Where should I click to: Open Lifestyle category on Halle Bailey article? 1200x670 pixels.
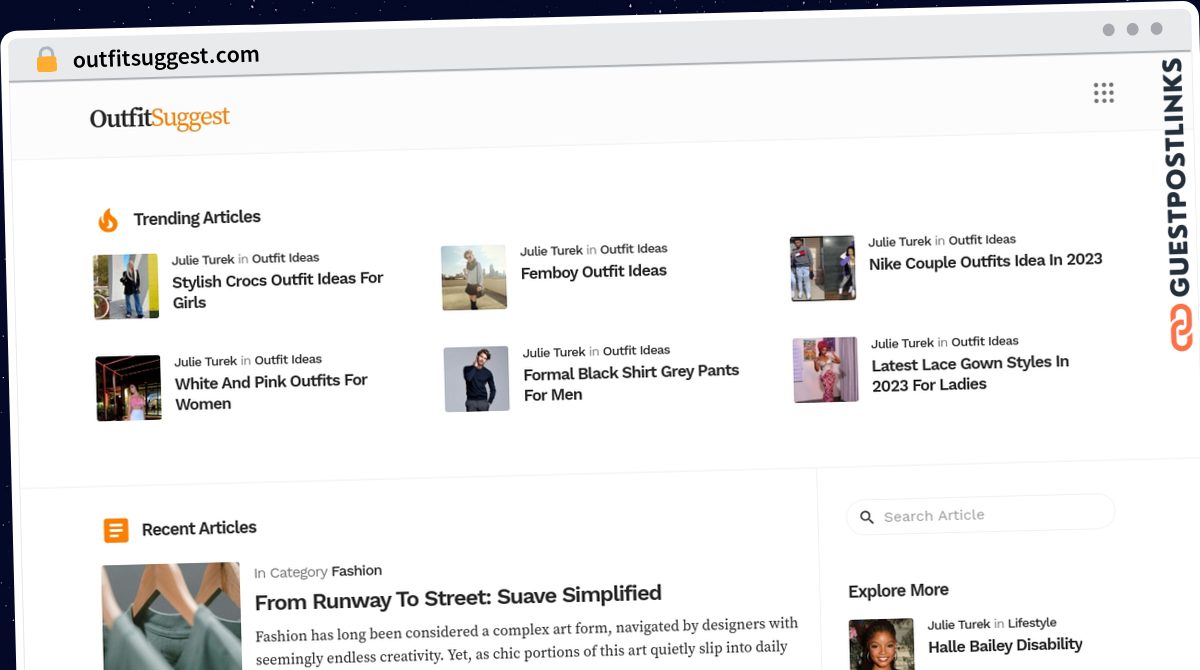[1032, 623]
